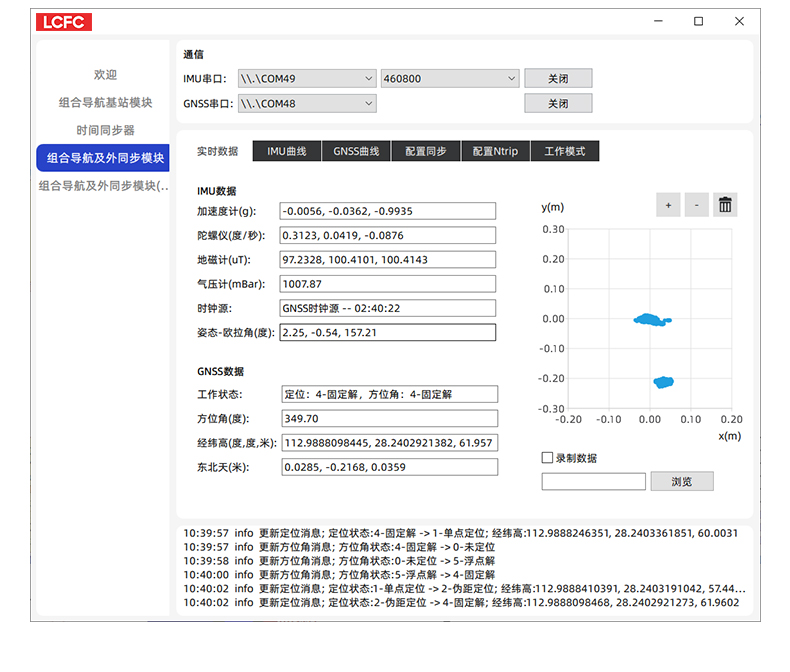This screenshot has height=672, width=790.
Task: Select the 配置同步 tab
Action: (x=425, y=152)
